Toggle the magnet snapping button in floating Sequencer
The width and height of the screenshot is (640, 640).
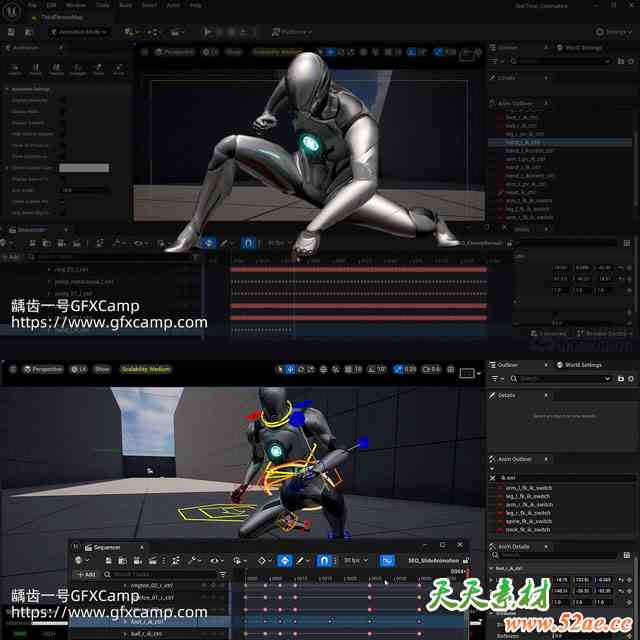point(324,561)
